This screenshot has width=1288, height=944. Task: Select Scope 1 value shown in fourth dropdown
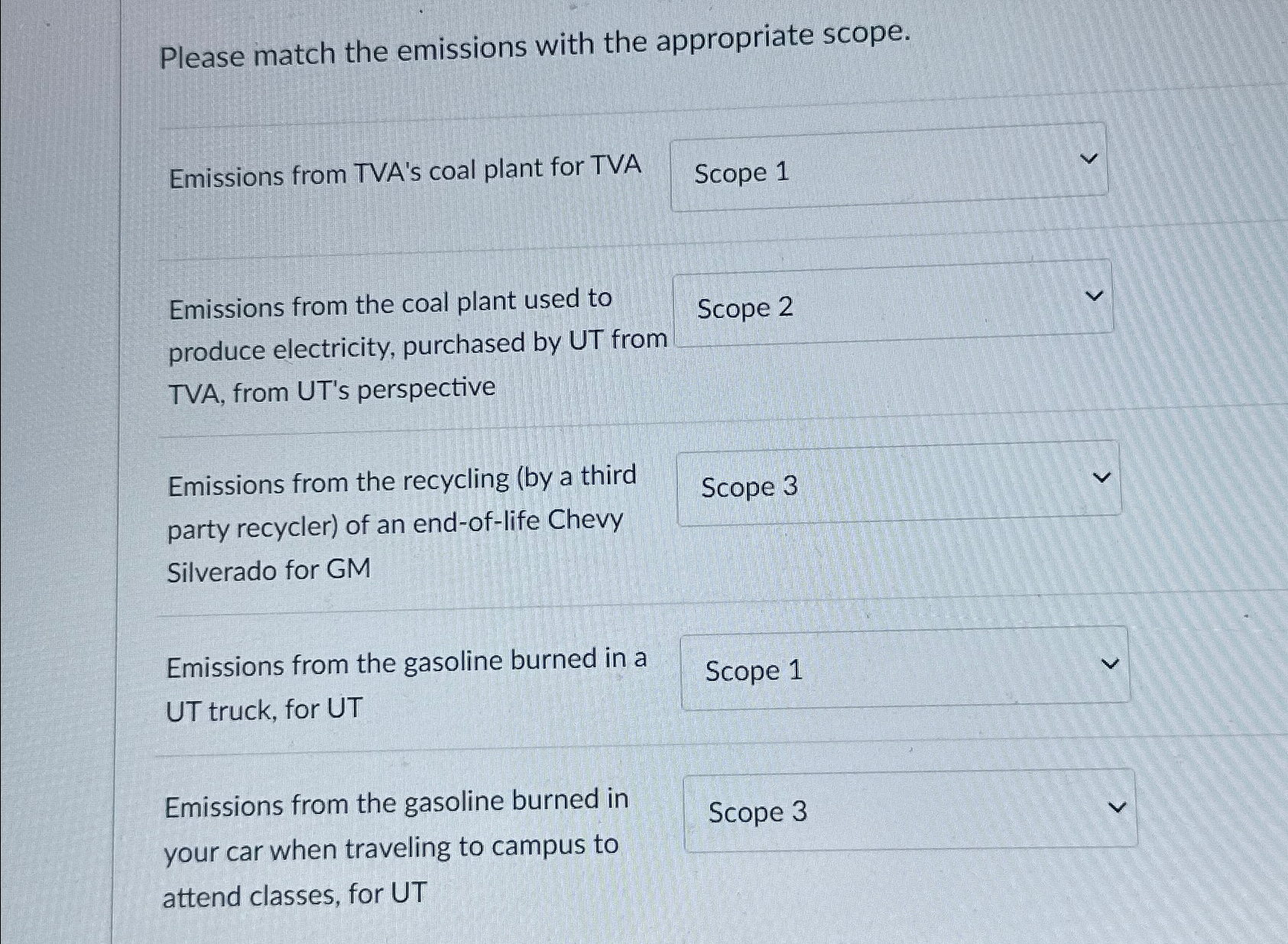(753, 670)
